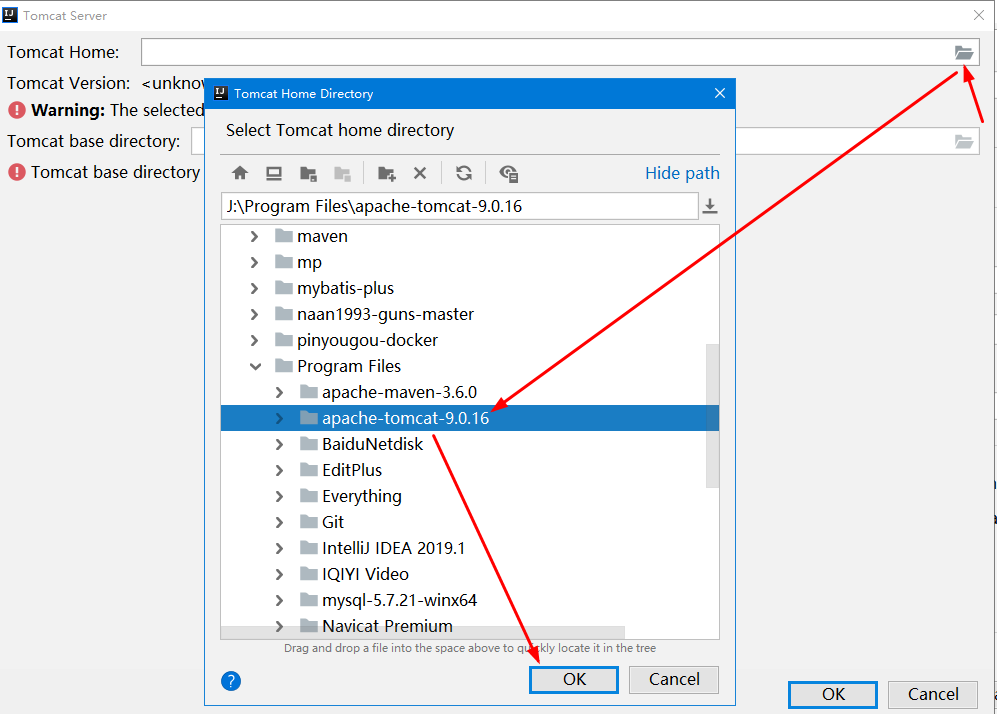Expand the maven folder node
This screenshot has height=714, width=997.
pyautogui.click(x=254, y=236)
